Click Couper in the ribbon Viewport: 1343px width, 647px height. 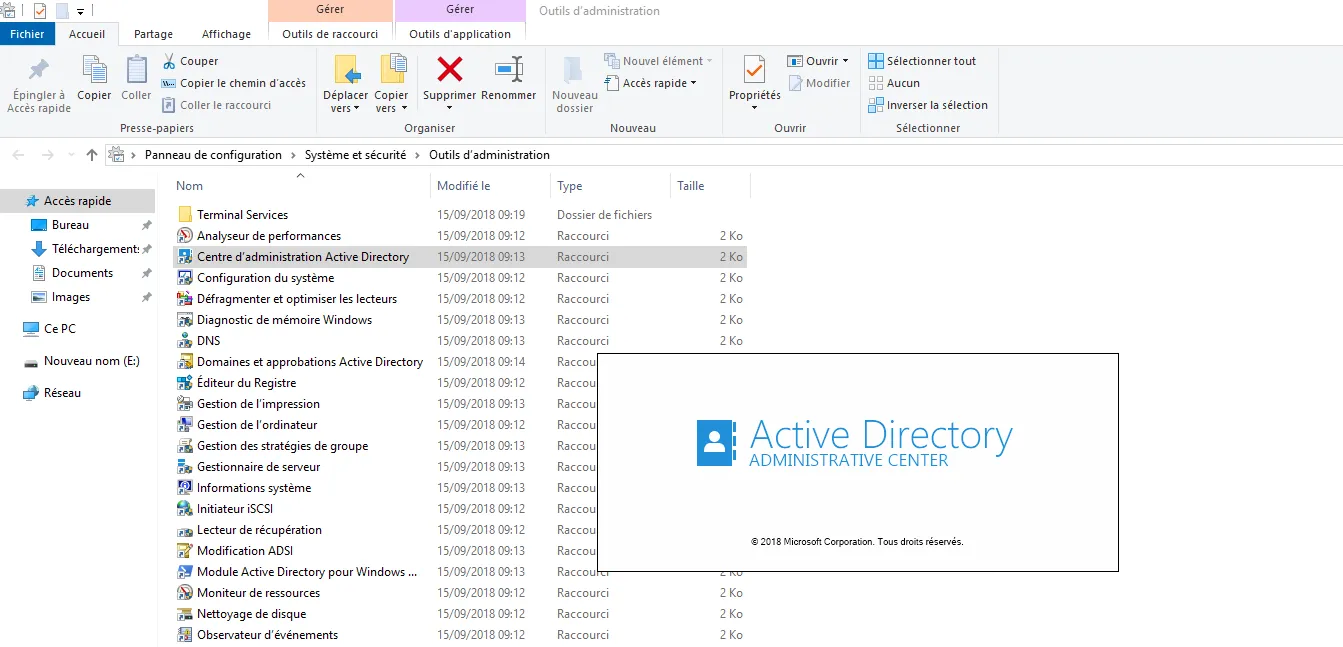click(190, 61)
